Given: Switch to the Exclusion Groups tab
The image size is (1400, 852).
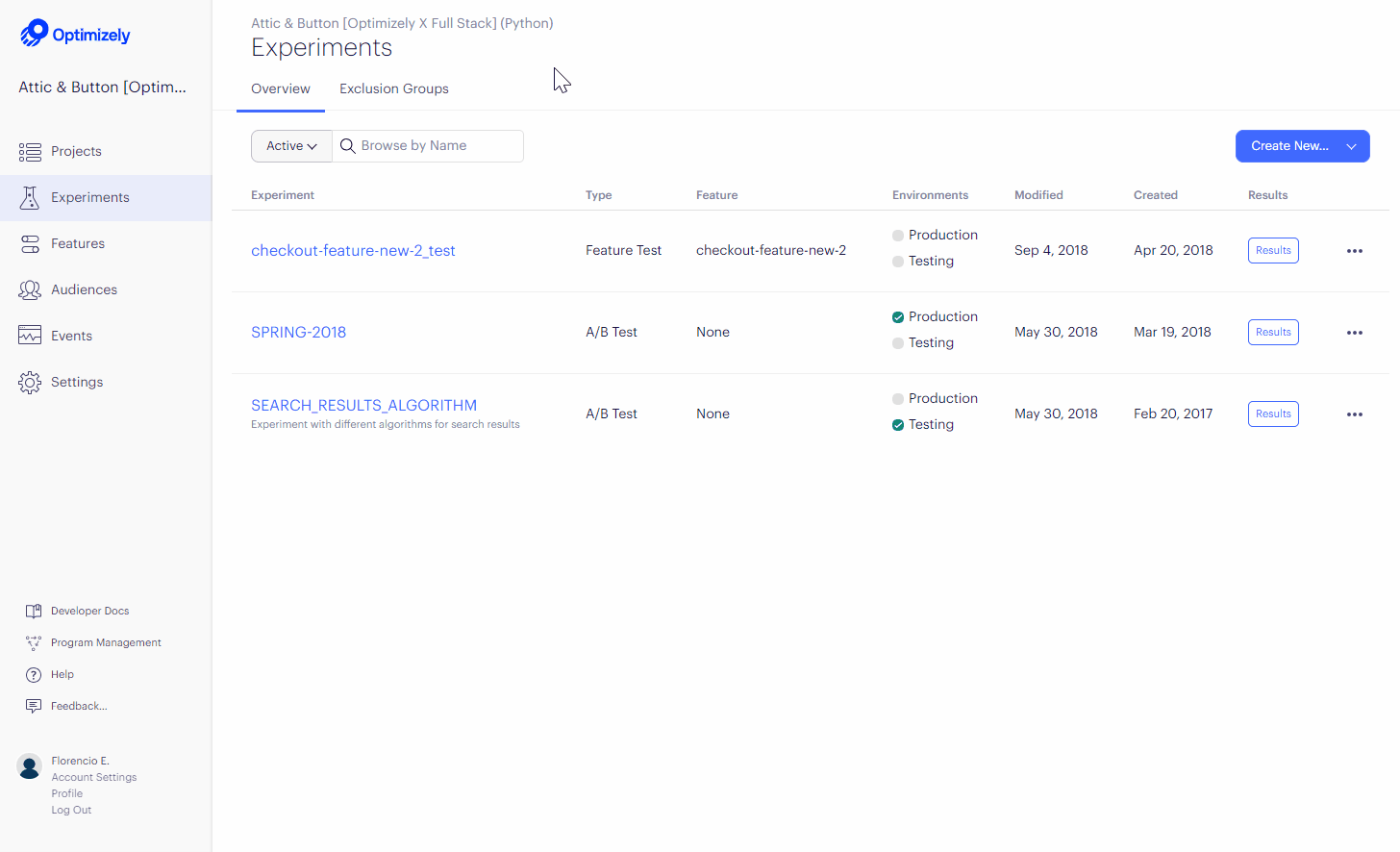Looking at the screenshot, I should (x=393, y=88).
